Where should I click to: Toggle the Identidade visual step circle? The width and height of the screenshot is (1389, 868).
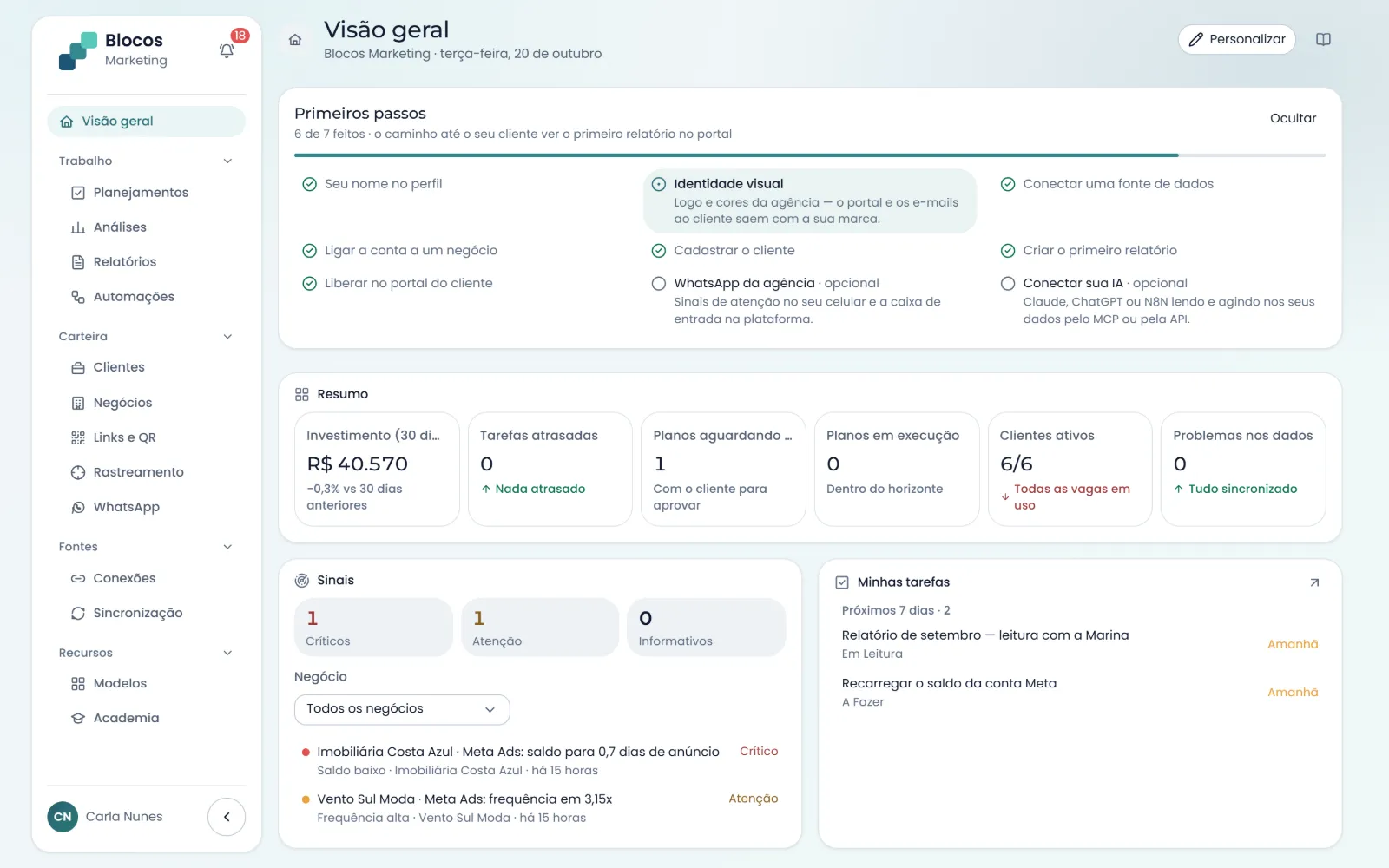pyautogui.click(x=659, y=184)
